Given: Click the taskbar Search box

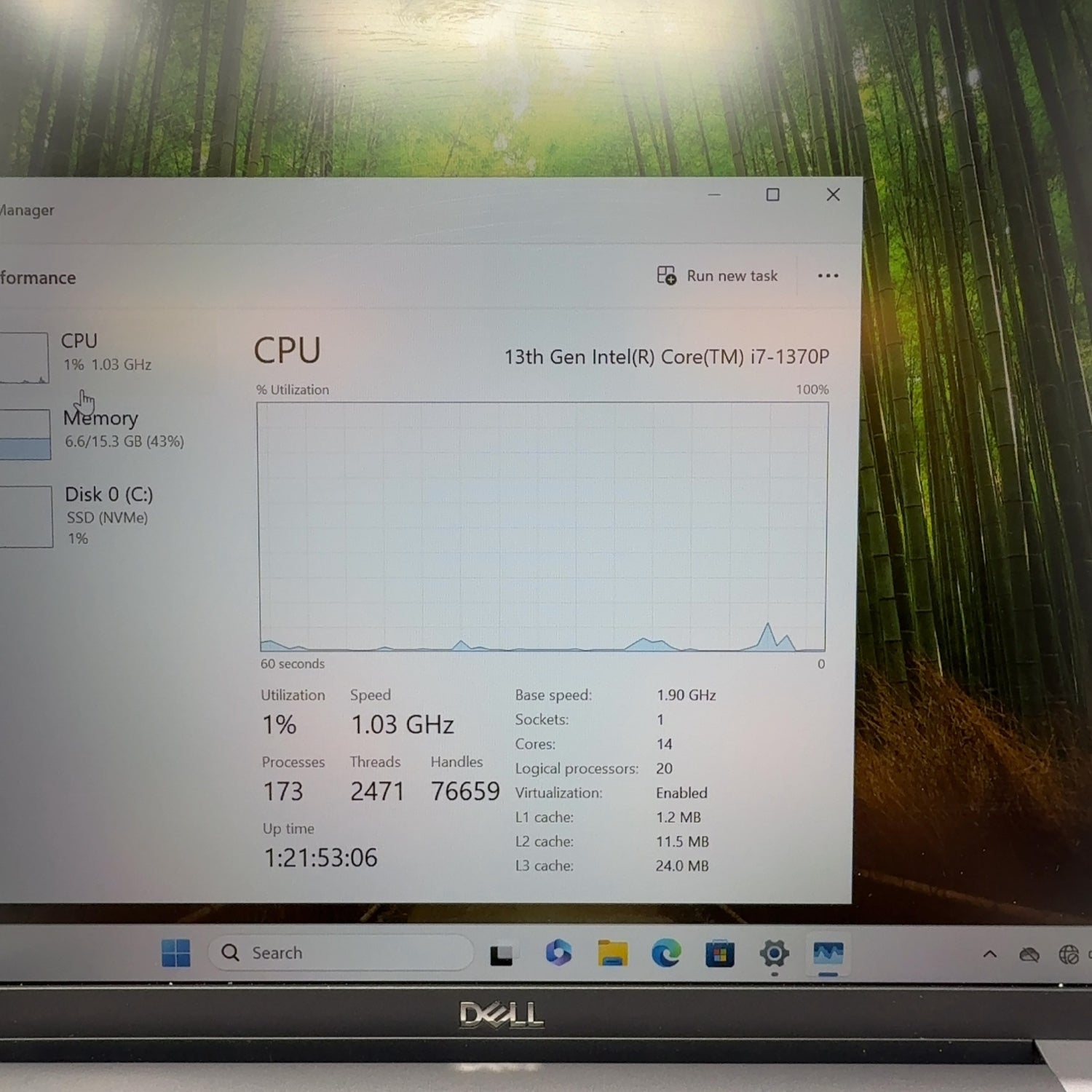Looking at the screenshot, I should pos(341,953).
